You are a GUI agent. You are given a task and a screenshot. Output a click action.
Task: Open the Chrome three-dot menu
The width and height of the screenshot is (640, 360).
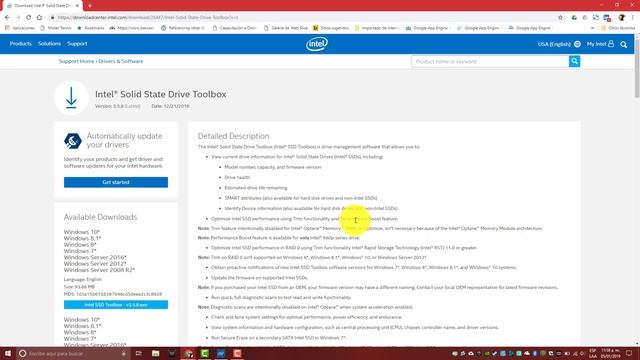click(633, 18)
